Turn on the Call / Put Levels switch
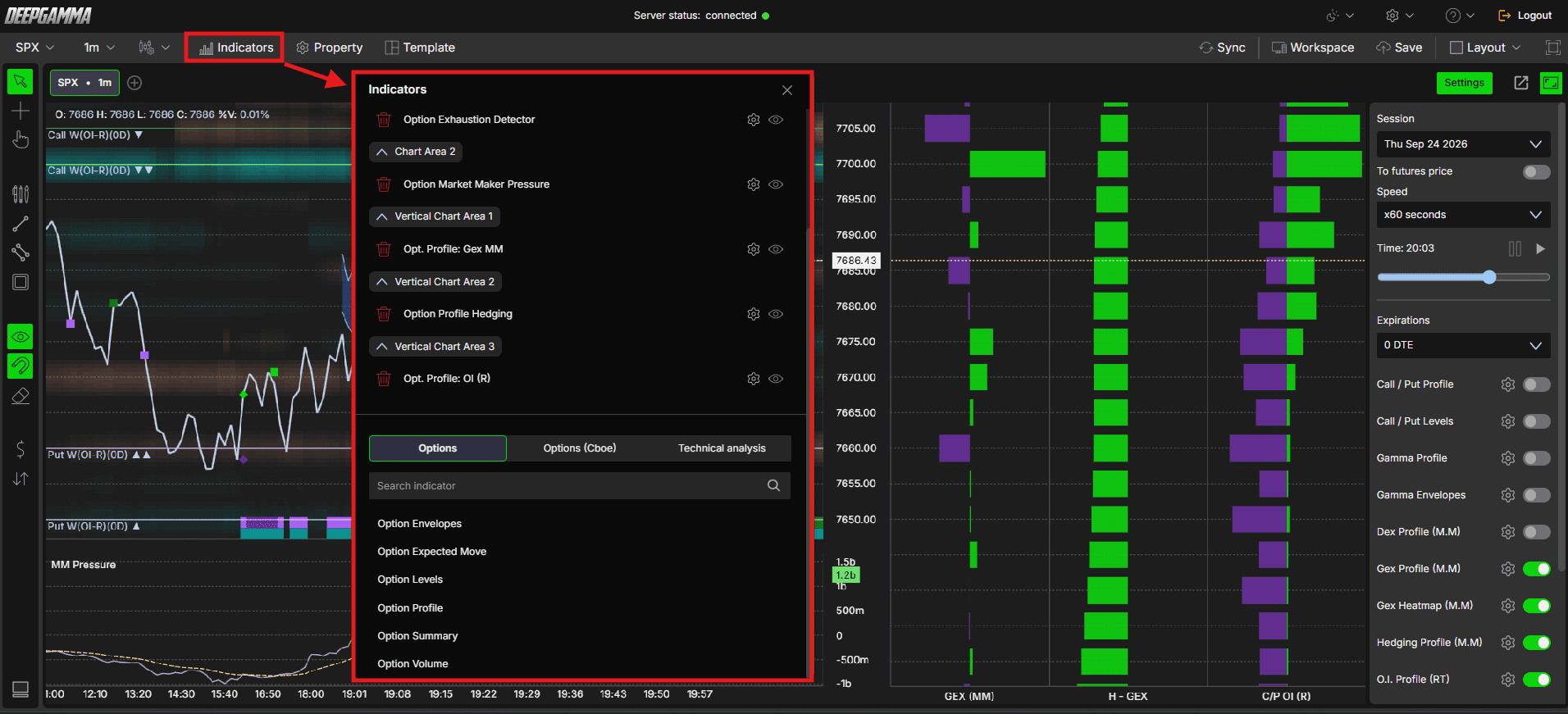Screen dimensions: 1568x714 [x=1536, y=421]
